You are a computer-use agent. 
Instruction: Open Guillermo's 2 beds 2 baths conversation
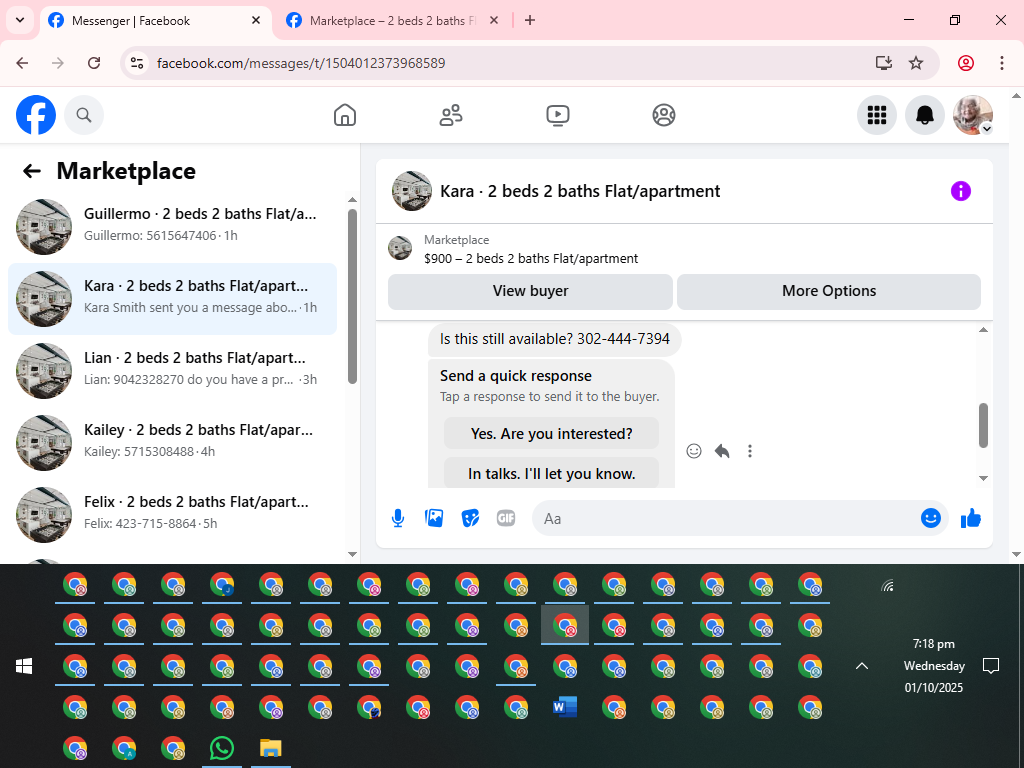click(172, 227)
